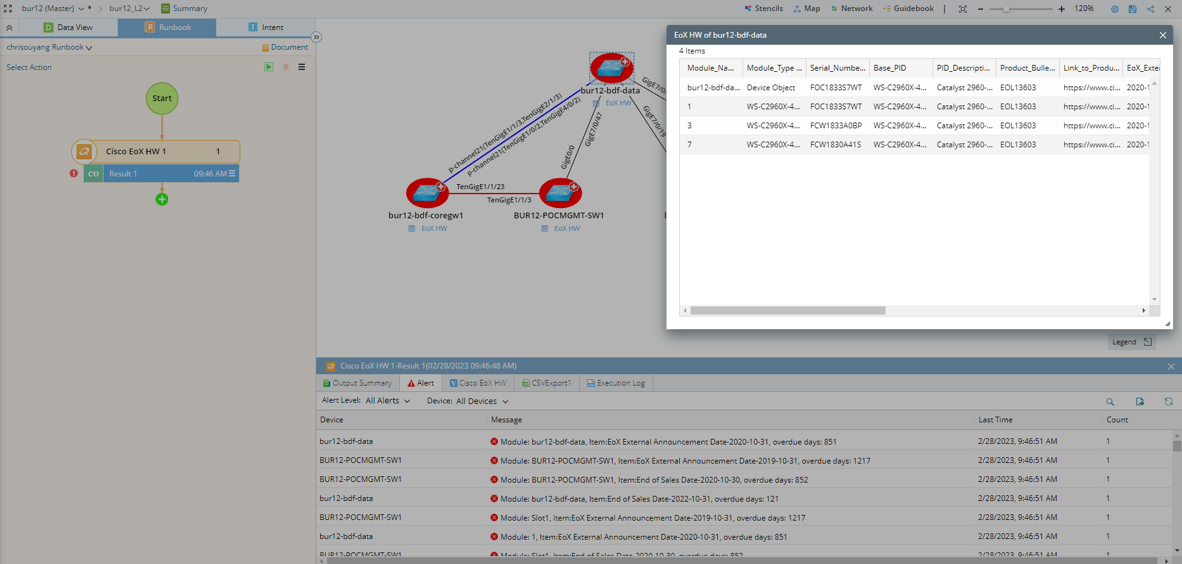Open the Document link

coord(285,47)
